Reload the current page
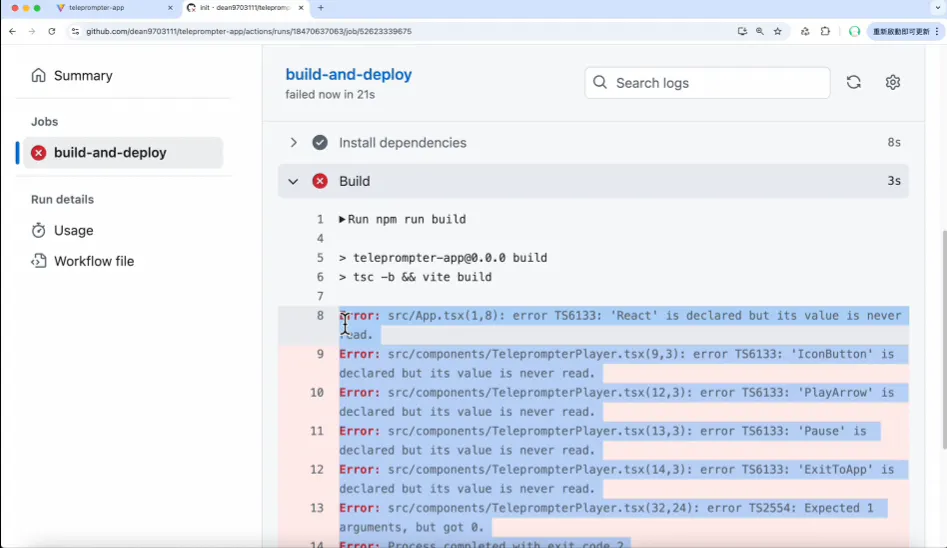 [52, 31]
